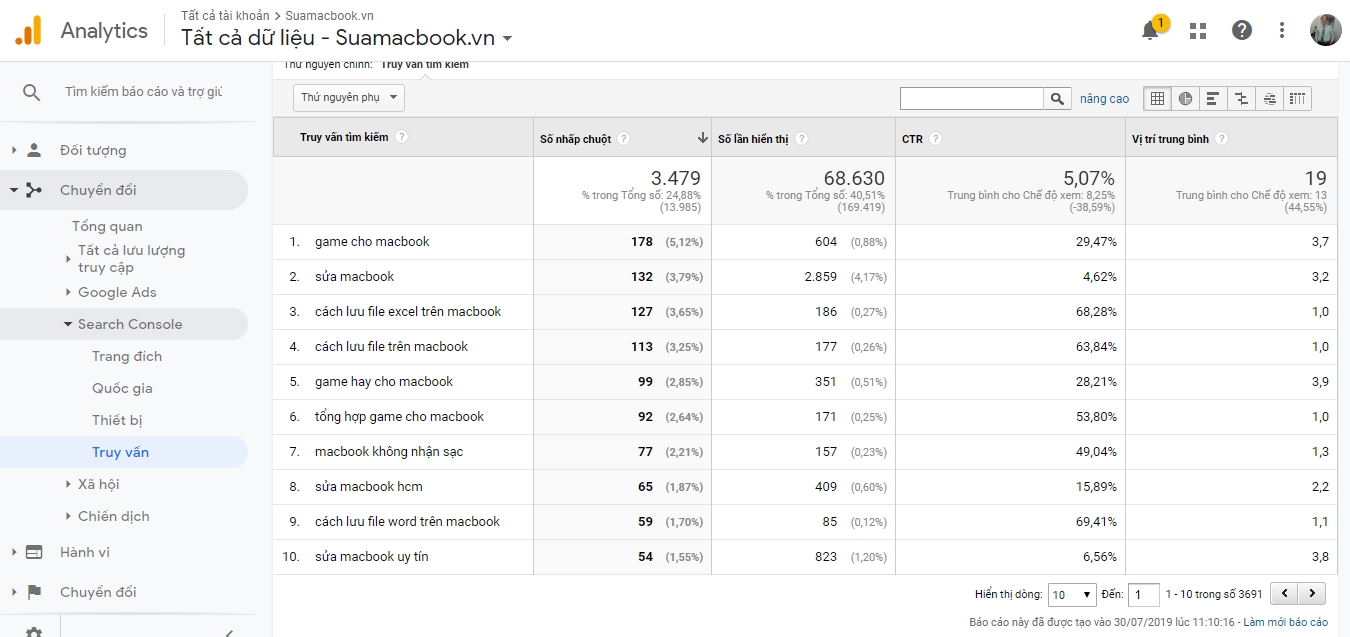Click the user profile avatar
1350x637 pixels.
[x=1325, y=30]
